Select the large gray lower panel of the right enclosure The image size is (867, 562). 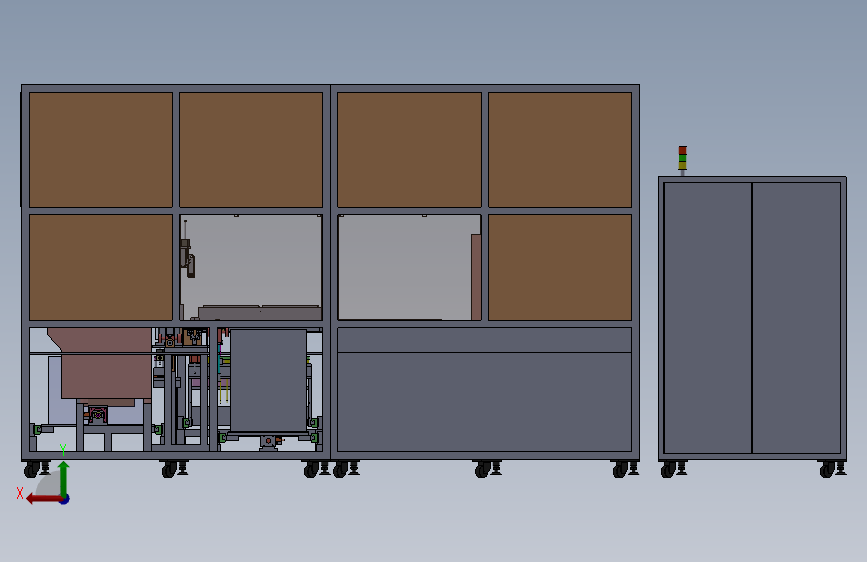click(484, 402)
